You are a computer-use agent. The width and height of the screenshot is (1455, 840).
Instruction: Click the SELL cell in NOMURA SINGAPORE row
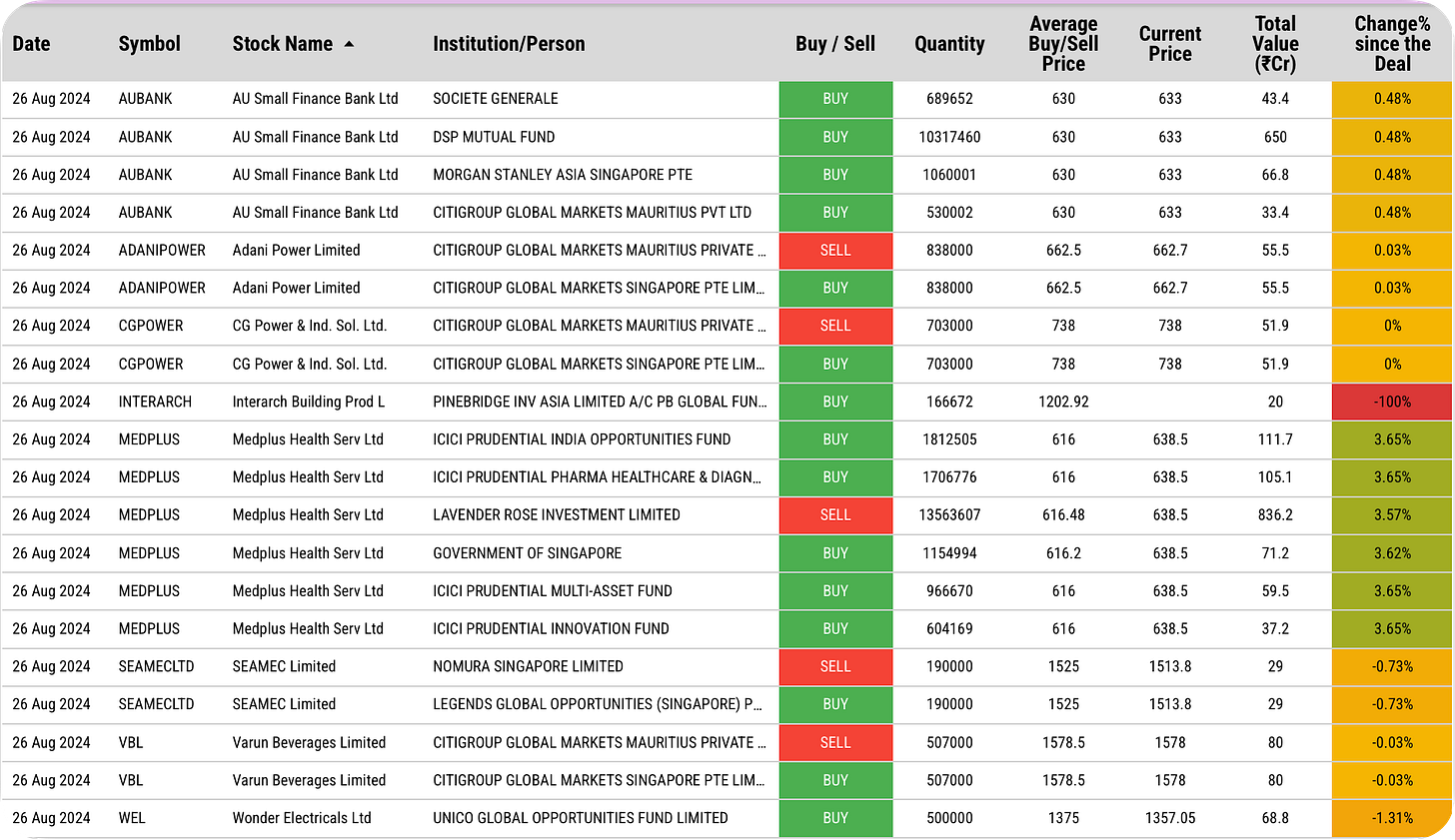pyautogui.click(x=835, y=666)
